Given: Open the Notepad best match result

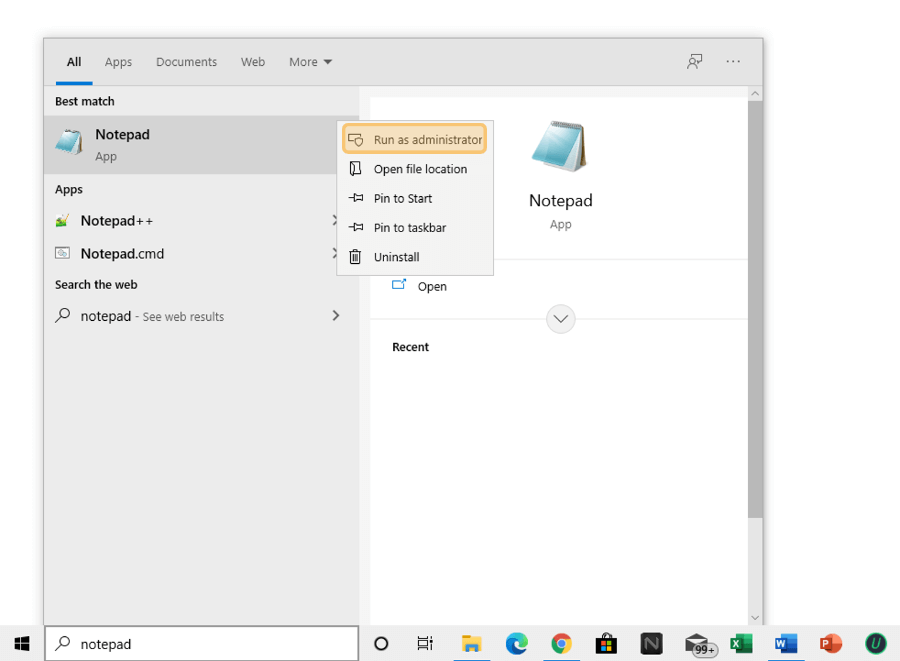Looking at the screenshot, I should click(190, 145).
